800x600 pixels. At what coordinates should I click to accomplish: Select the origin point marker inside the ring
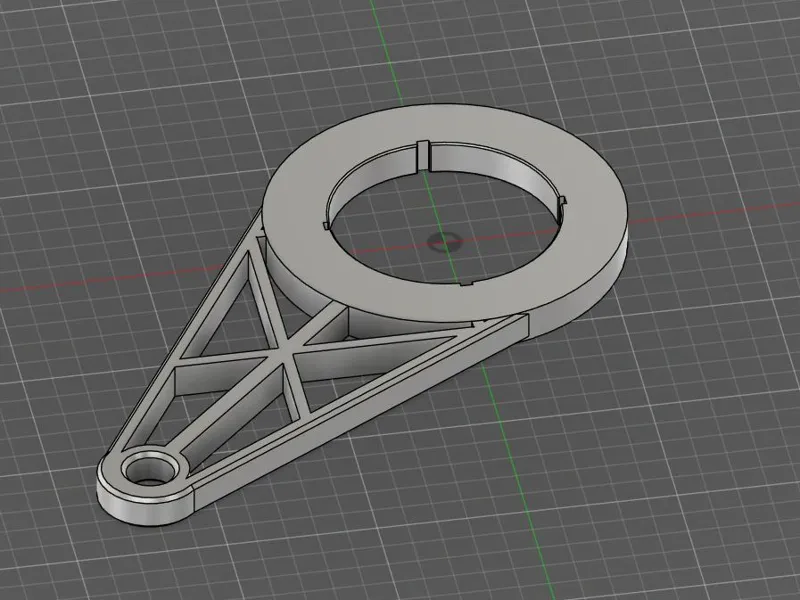click(x=443, y=240)
